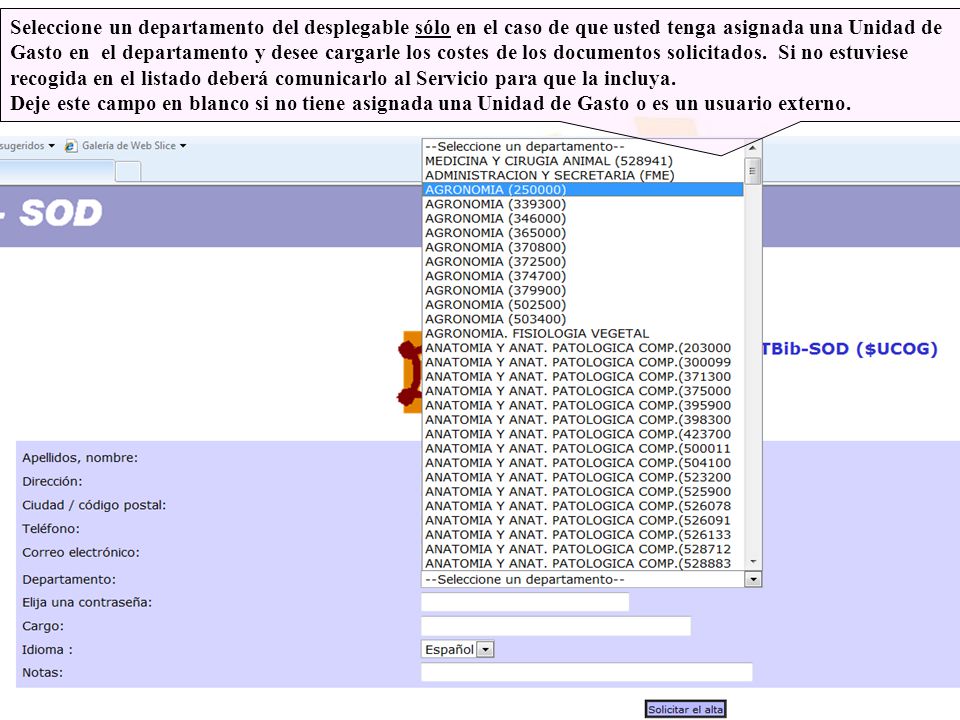Screen dimensions: 960x720
Task: Select AGRONOMIA (346000) option
Action: point(583,219)
